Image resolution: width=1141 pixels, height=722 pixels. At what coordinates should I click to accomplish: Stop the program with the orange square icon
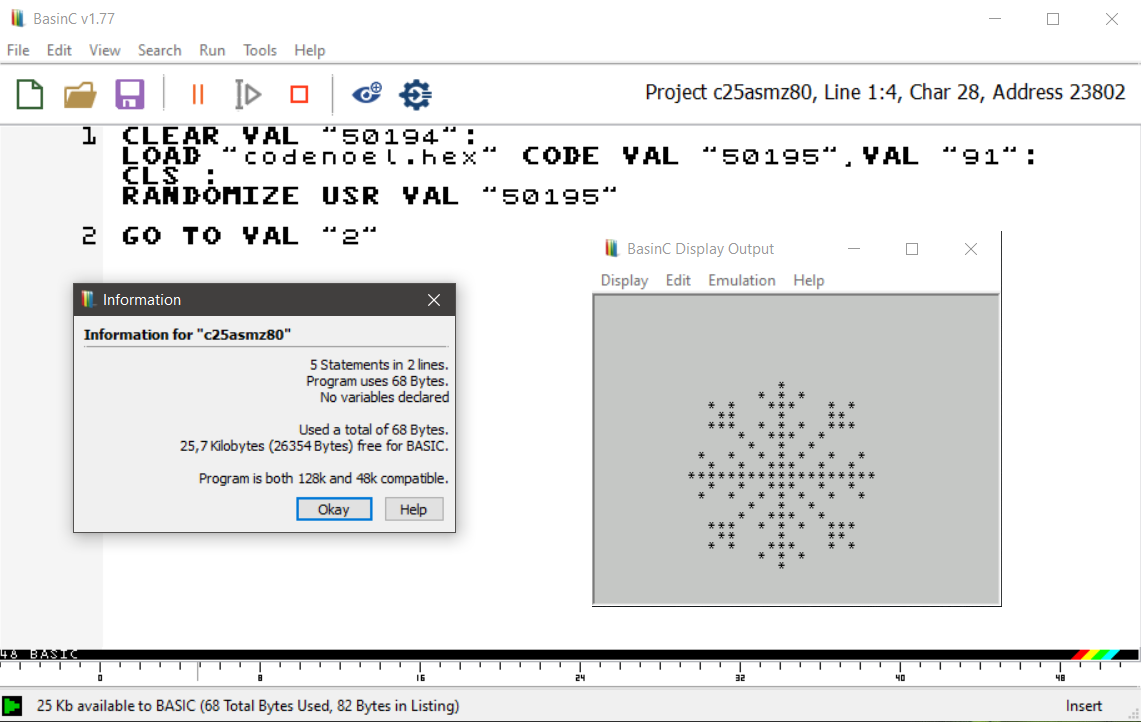point(299,94)
